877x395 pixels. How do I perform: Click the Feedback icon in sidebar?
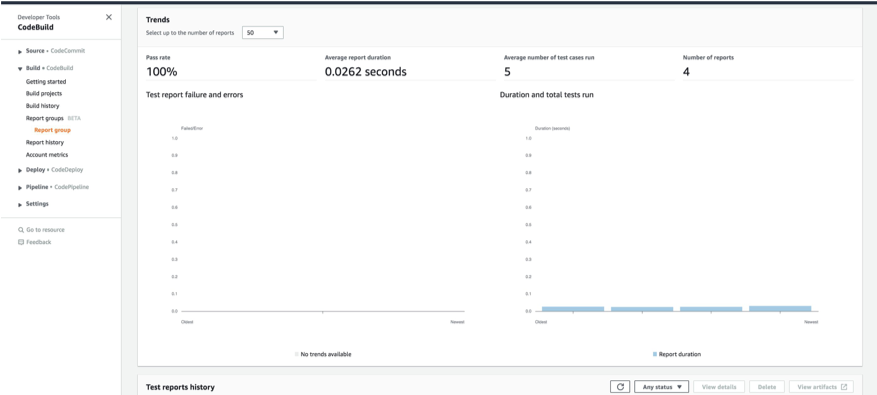(21, 242)
